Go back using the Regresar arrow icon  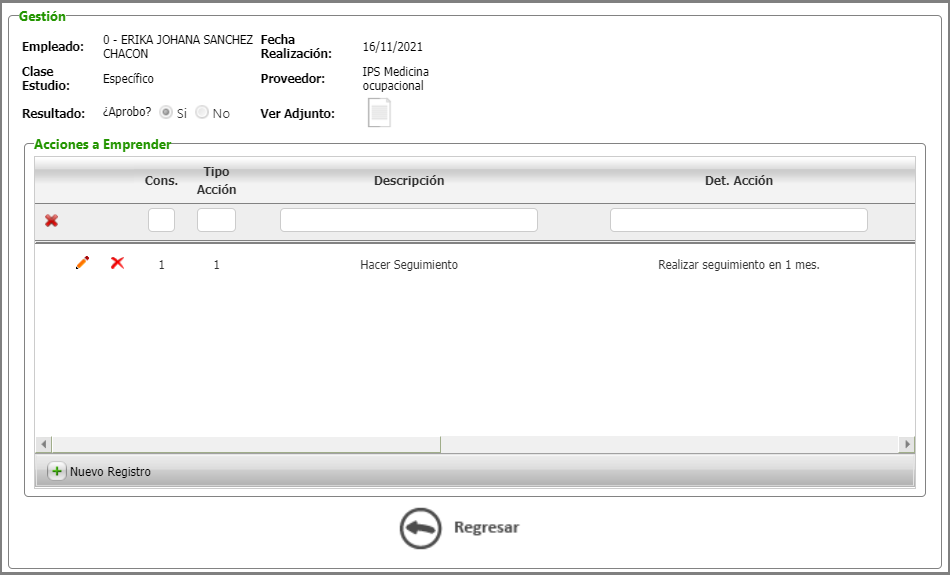tap(420, 528)
